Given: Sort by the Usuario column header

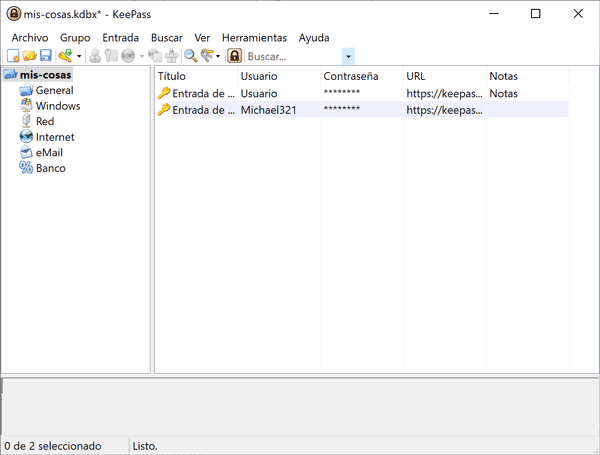Looking at the screenshot, I should pyautogui.click(x=279, y=76).
